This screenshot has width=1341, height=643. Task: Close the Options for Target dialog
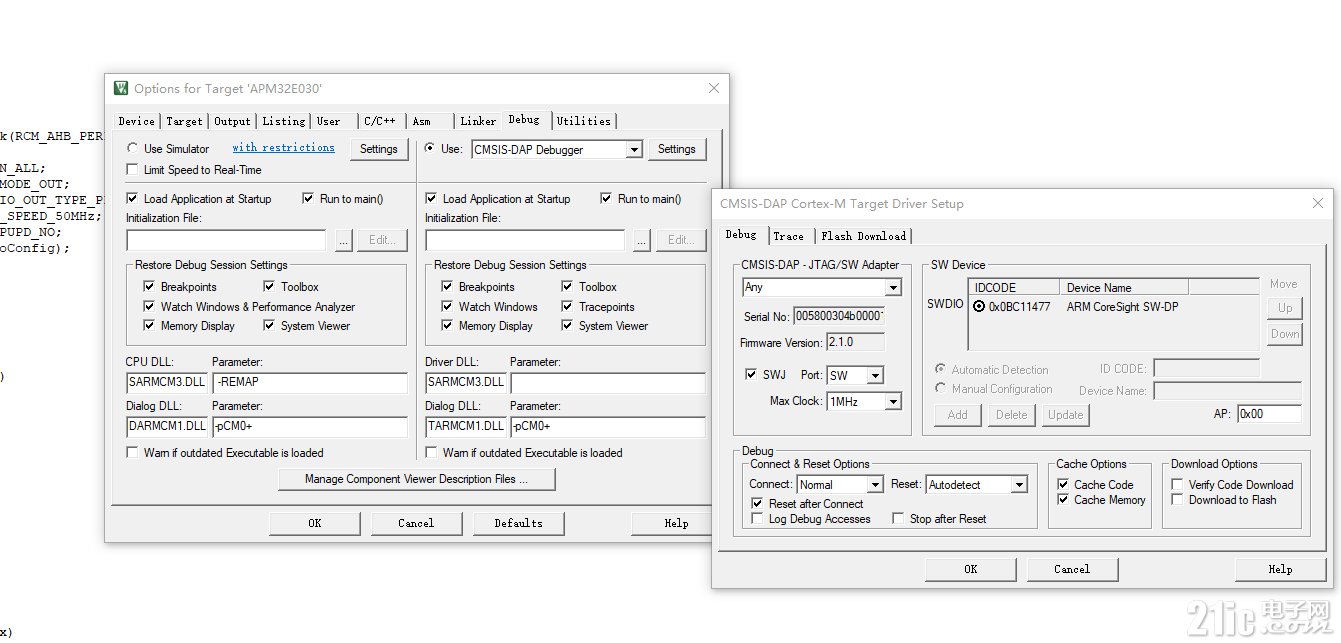tap(714, 88)
